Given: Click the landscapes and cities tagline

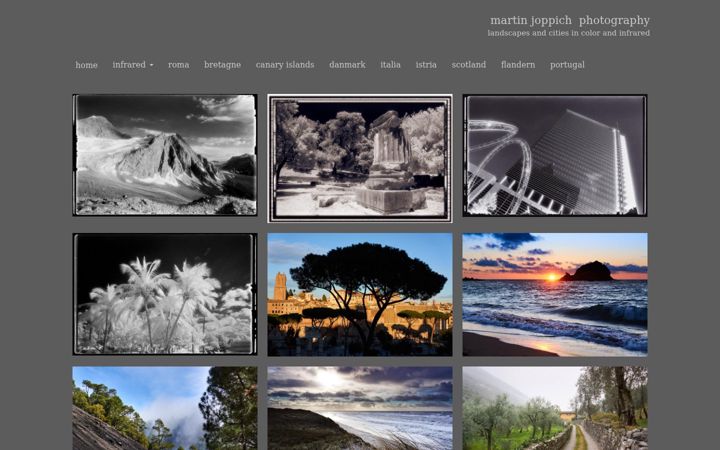Looking at the screenshot, I should [x=568, y=33].
